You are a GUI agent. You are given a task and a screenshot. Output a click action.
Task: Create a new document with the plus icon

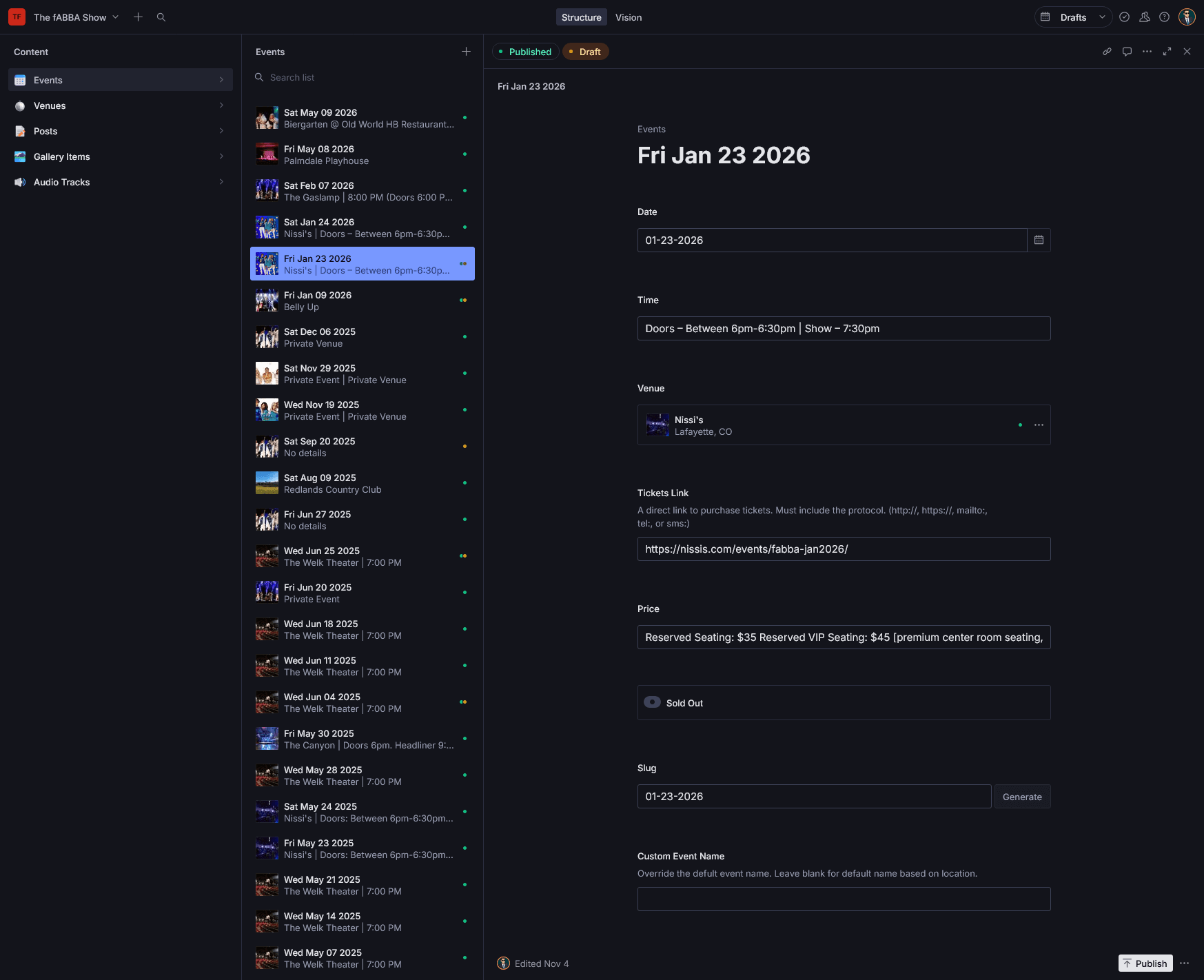coord(137,17)
